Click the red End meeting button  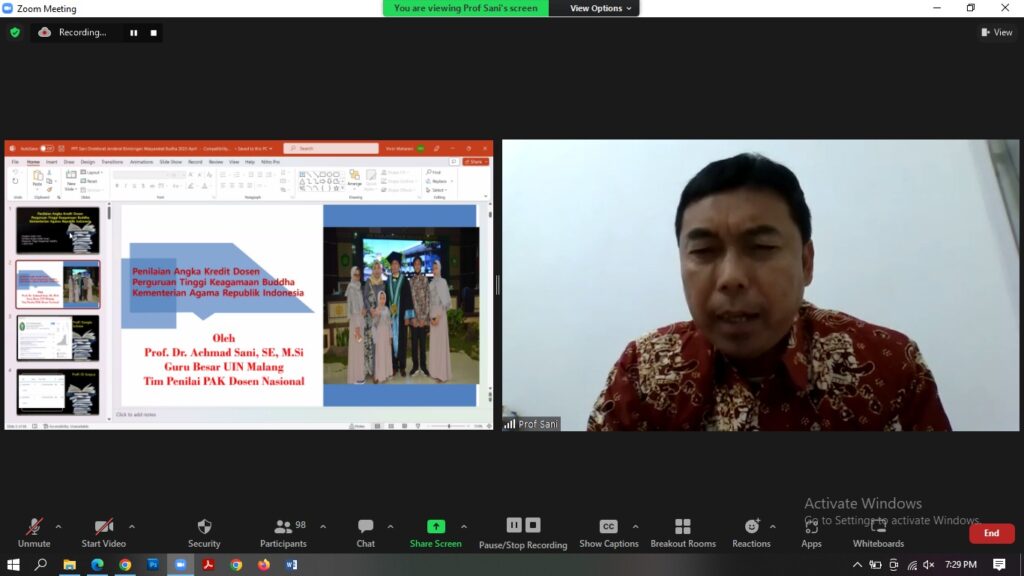coord(991,533)
